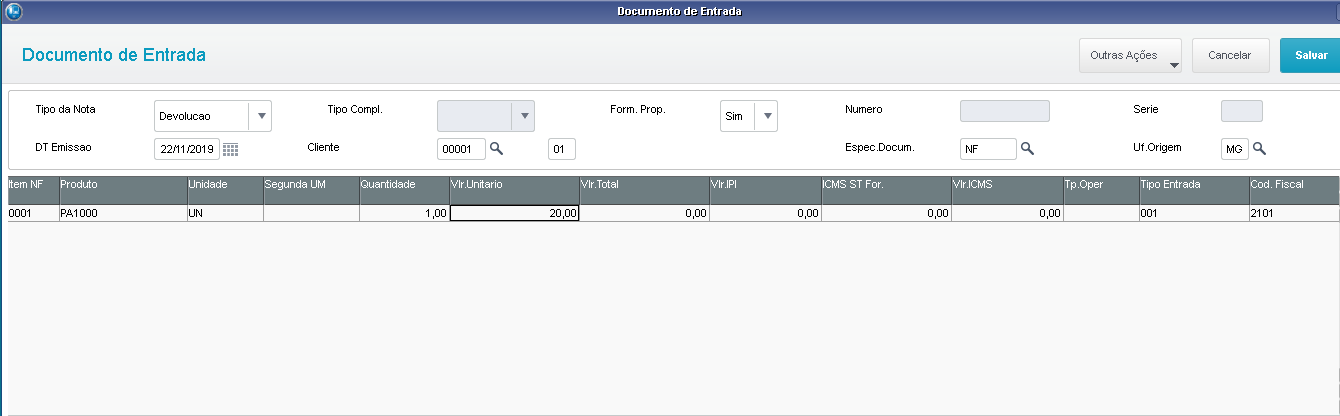Click the item cell 0001
Image resolution: width=1340 pixels, height=416 pixels.
click(33, 213)
